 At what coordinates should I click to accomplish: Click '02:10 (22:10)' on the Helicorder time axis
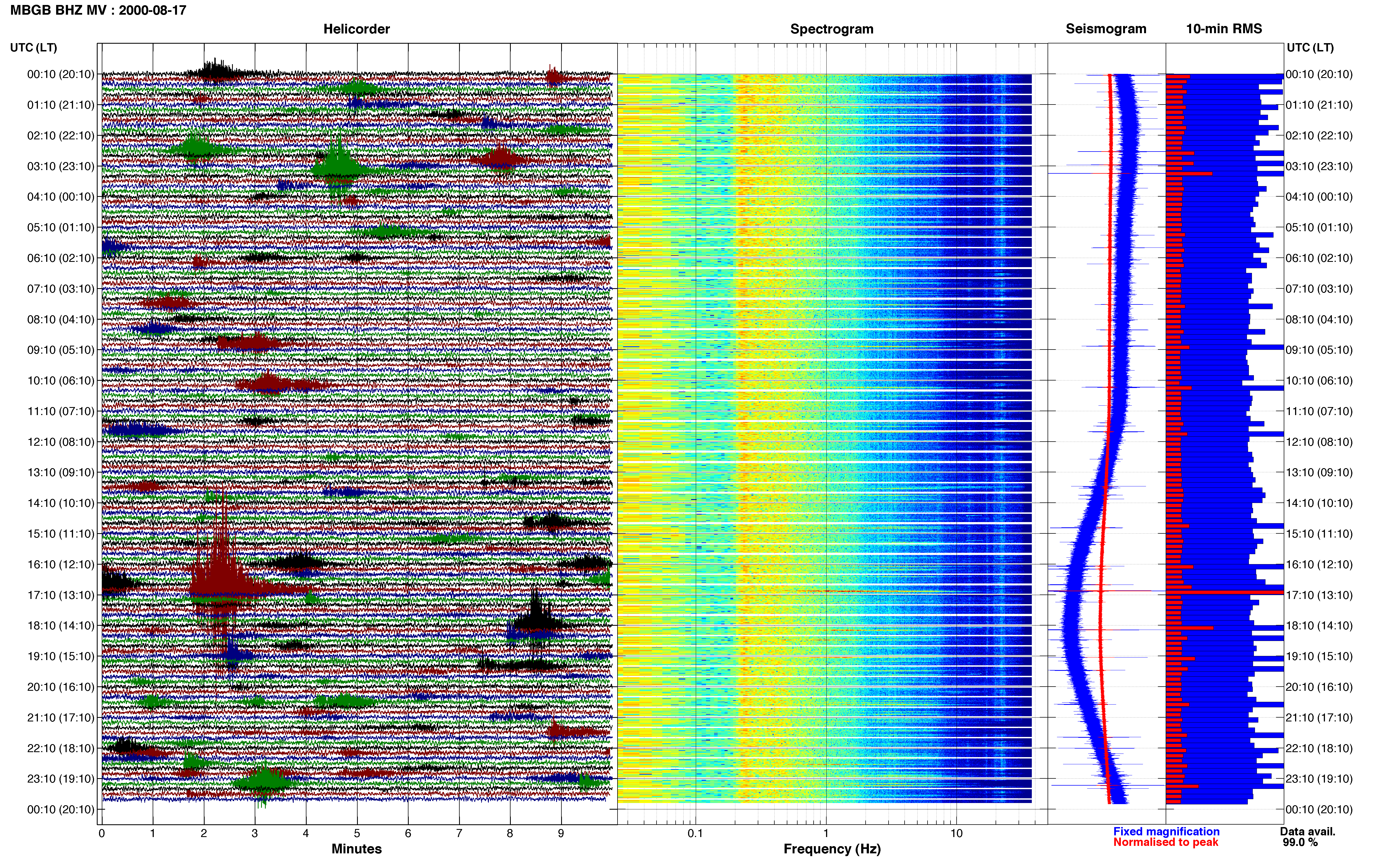61,135
